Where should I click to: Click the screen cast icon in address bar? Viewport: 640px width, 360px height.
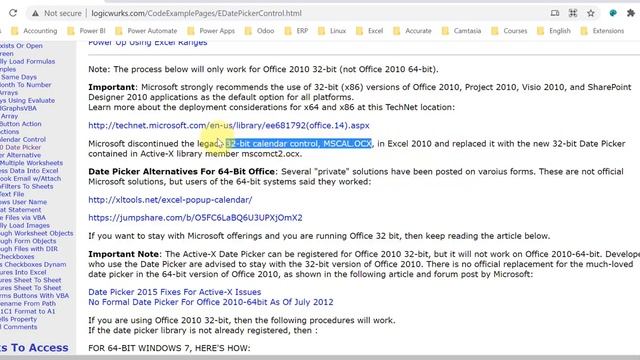click(x=555, y=13)
